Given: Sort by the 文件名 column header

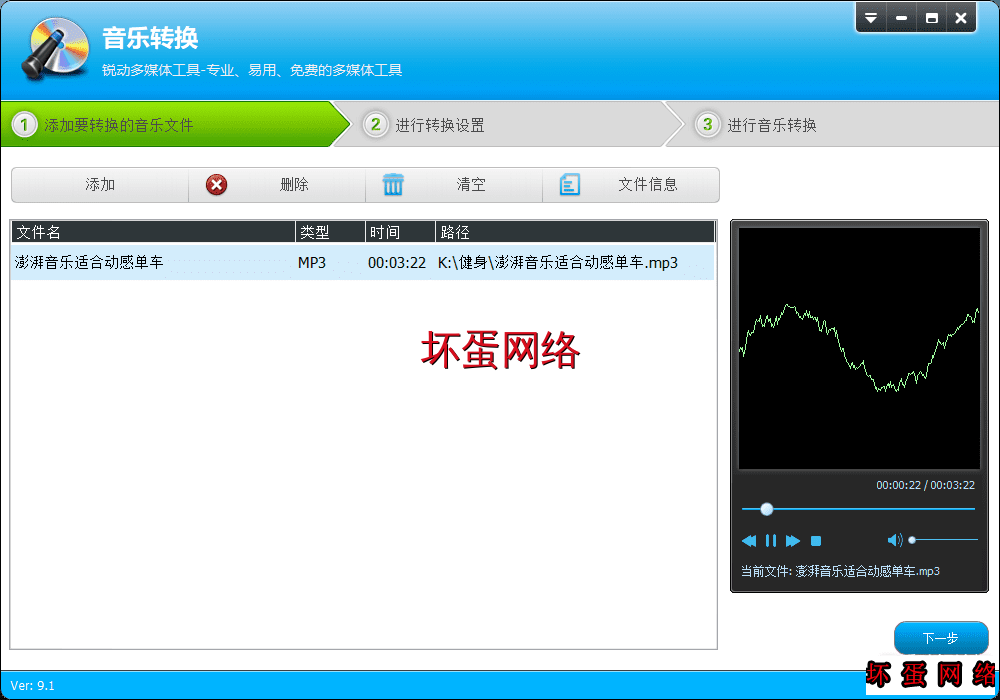Looking at the screenshot, I should [153, 232].
